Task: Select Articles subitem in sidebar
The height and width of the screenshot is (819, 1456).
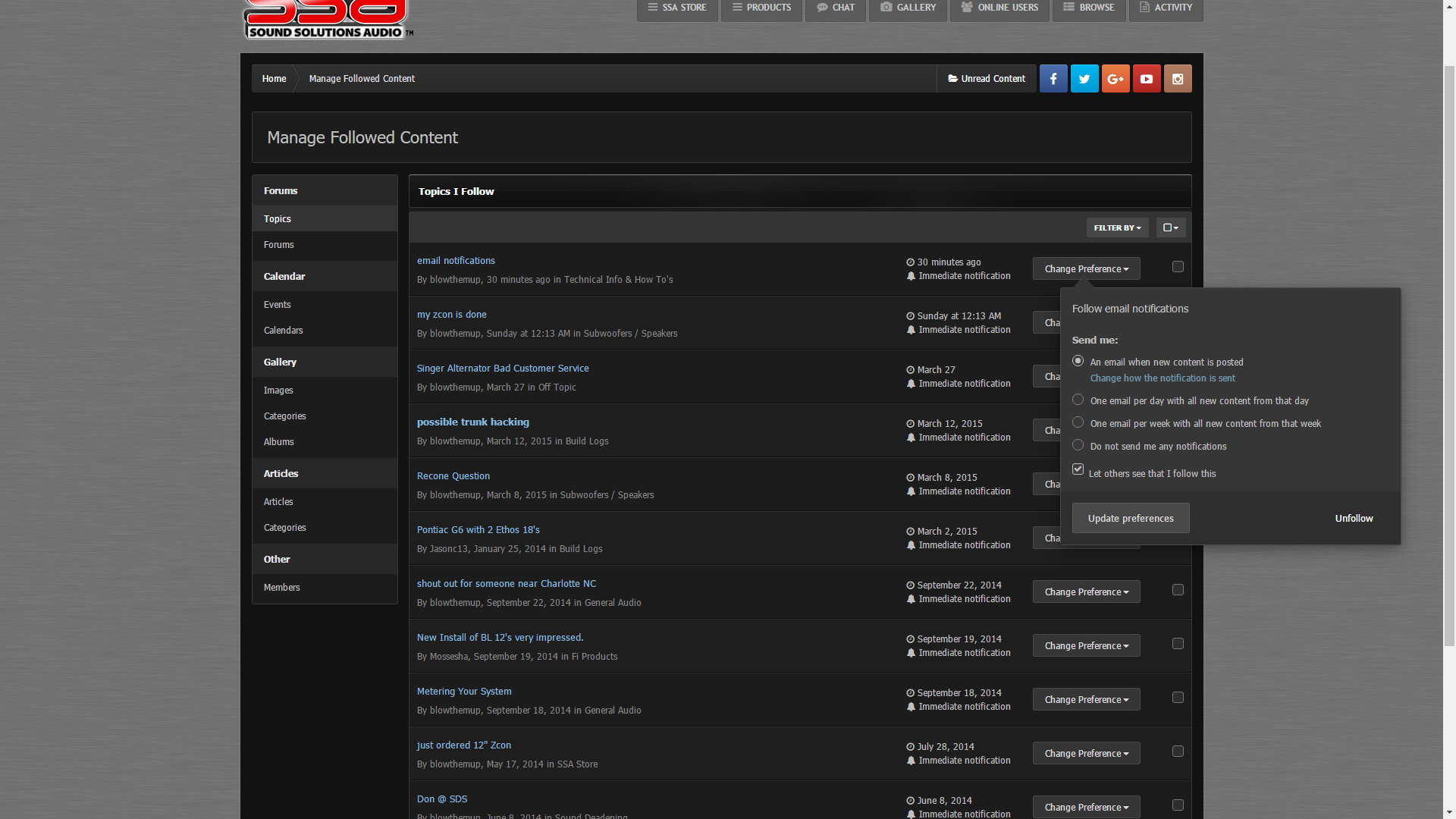Action: (325, 502)
